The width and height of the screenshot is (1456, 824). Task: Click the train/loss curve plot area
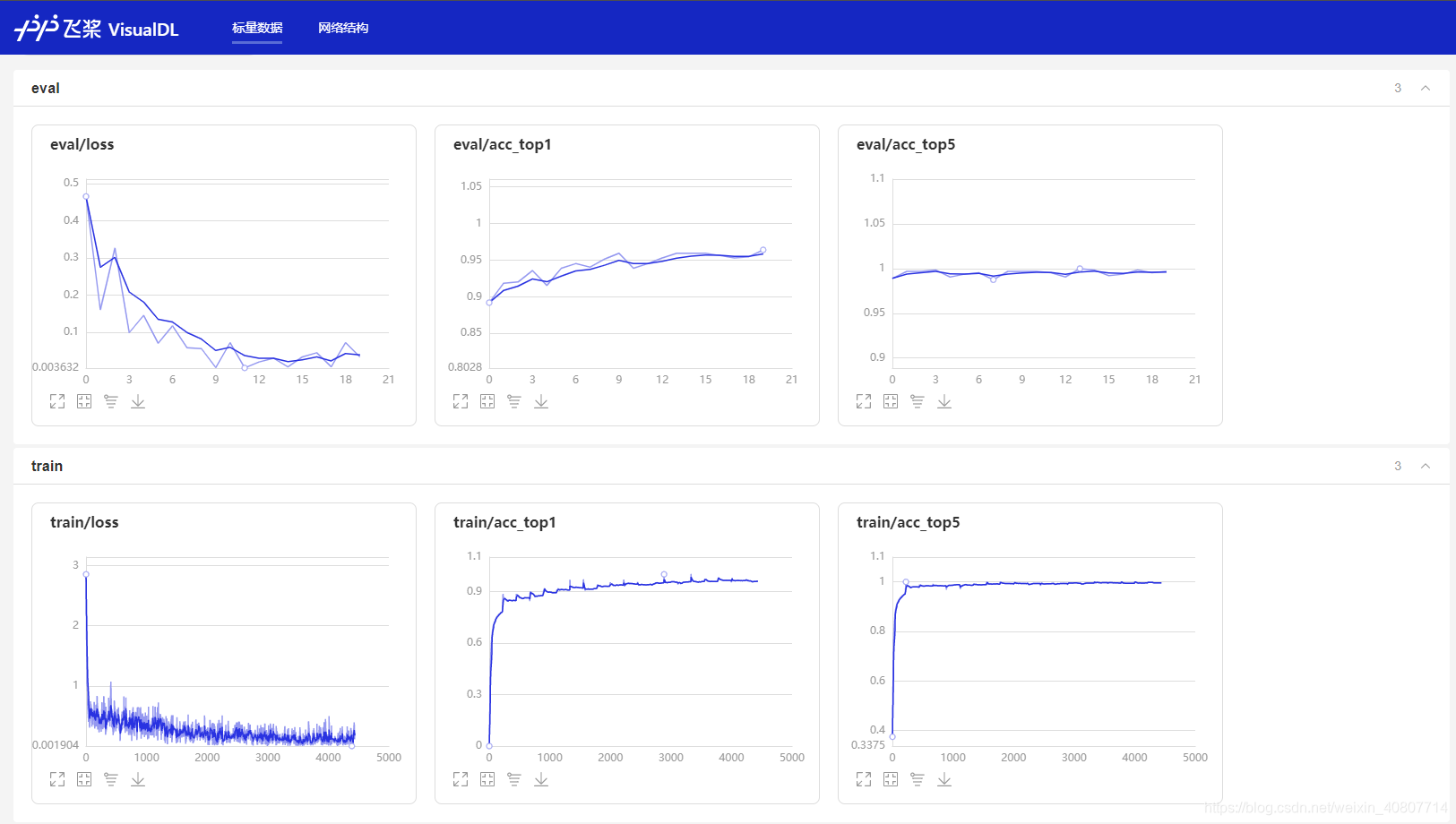pos(237,653)
